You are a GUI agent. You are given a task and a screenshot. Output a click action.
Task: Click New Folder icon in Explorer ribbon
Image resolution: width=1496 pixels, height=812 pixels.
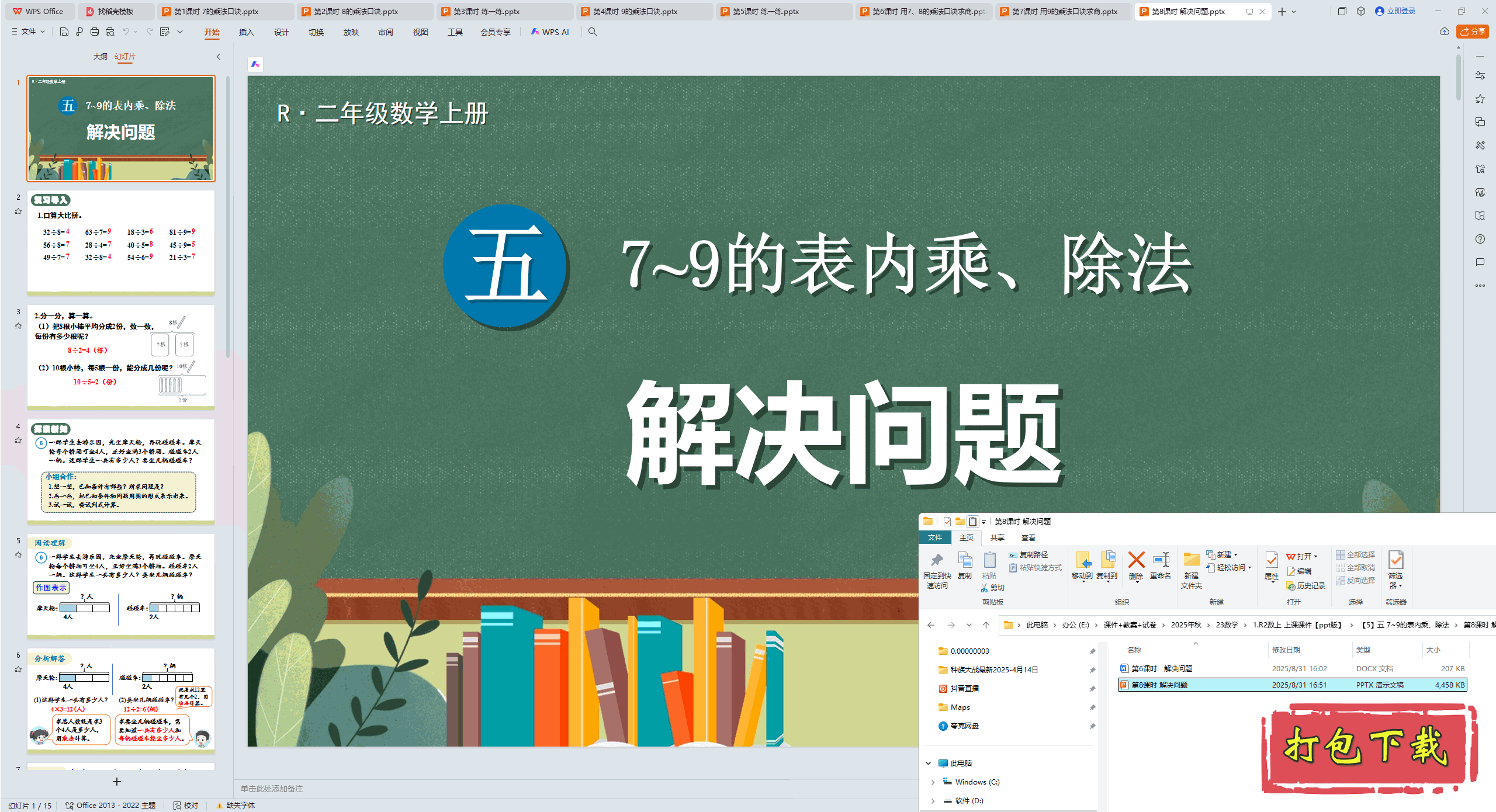(x=1191, y=560)
